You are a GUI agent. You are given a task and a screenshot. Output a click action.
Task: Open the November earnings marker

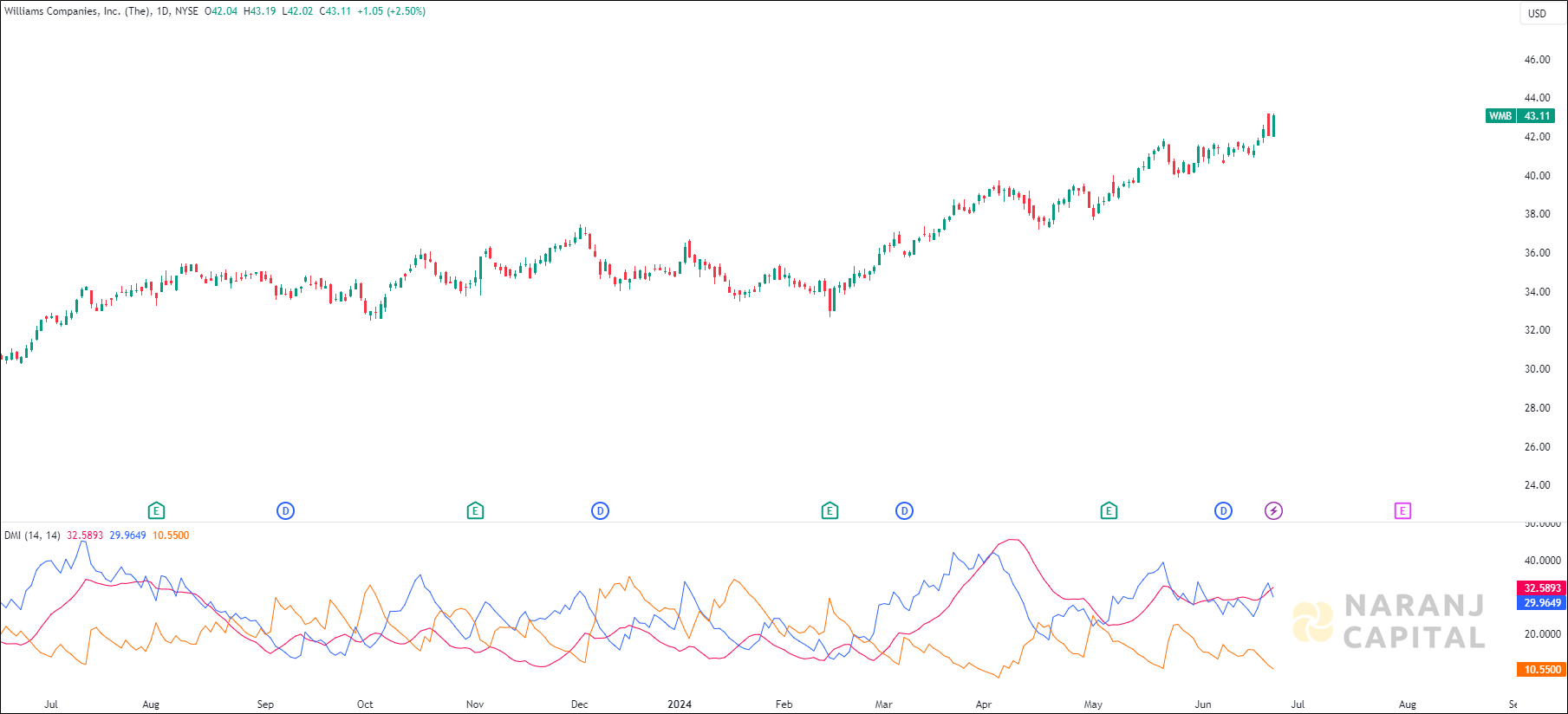pyautogui.click(x=475, y=511)
